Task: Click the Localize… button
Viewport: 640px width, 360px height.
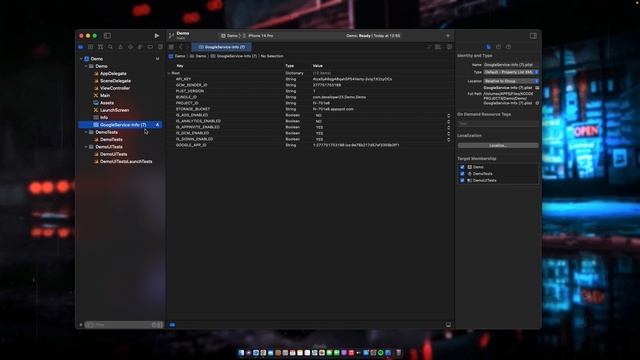Action: coord(498,145)
